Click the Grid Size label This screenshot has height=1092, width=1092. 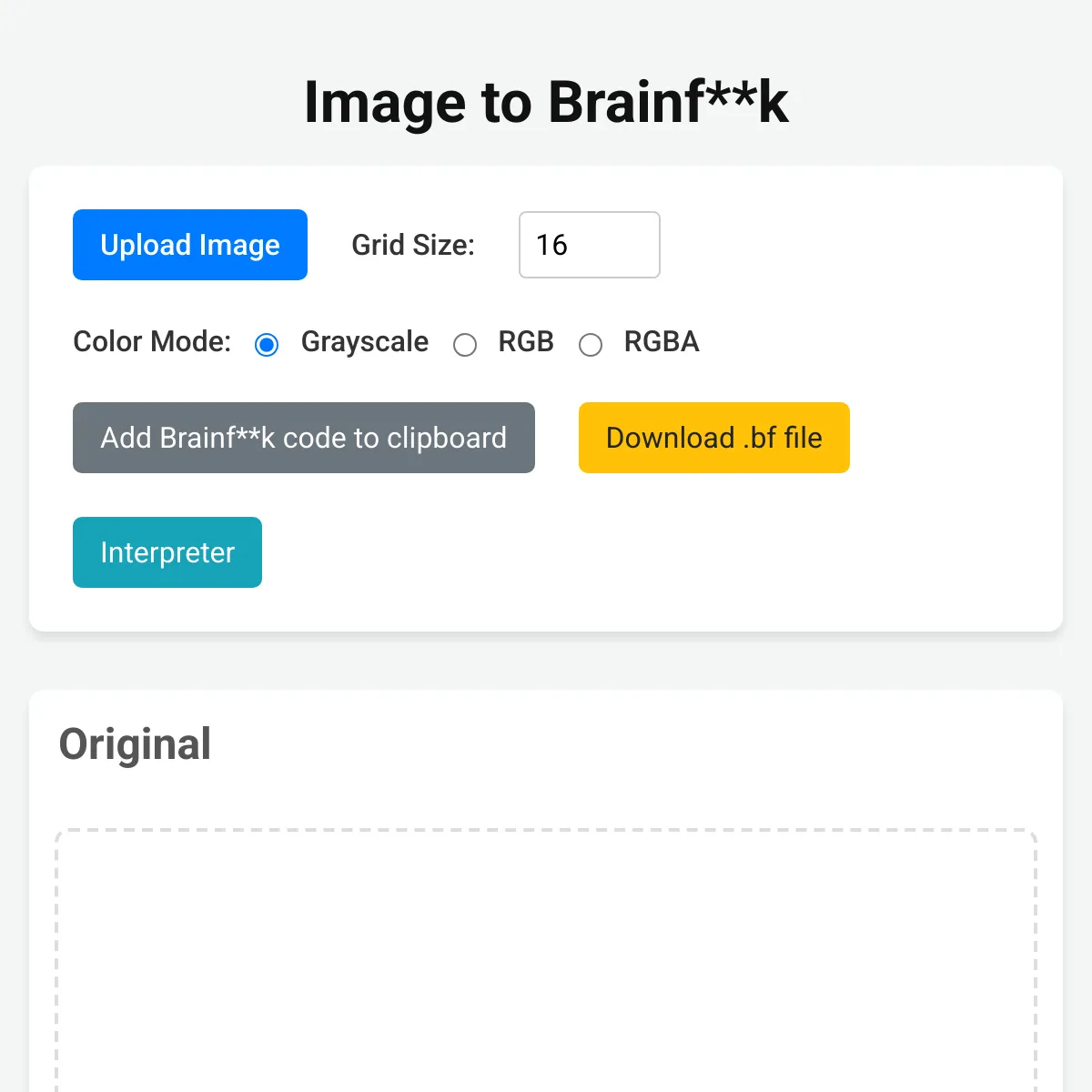413,245
